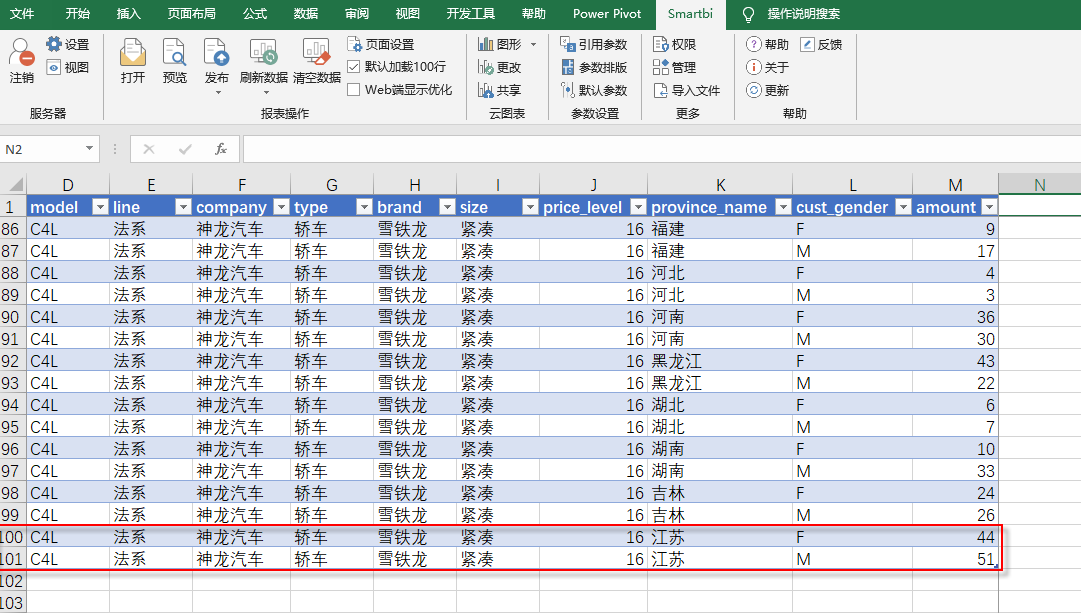
Task: Select the Smartbi ribbon tab
Action: 690,14
